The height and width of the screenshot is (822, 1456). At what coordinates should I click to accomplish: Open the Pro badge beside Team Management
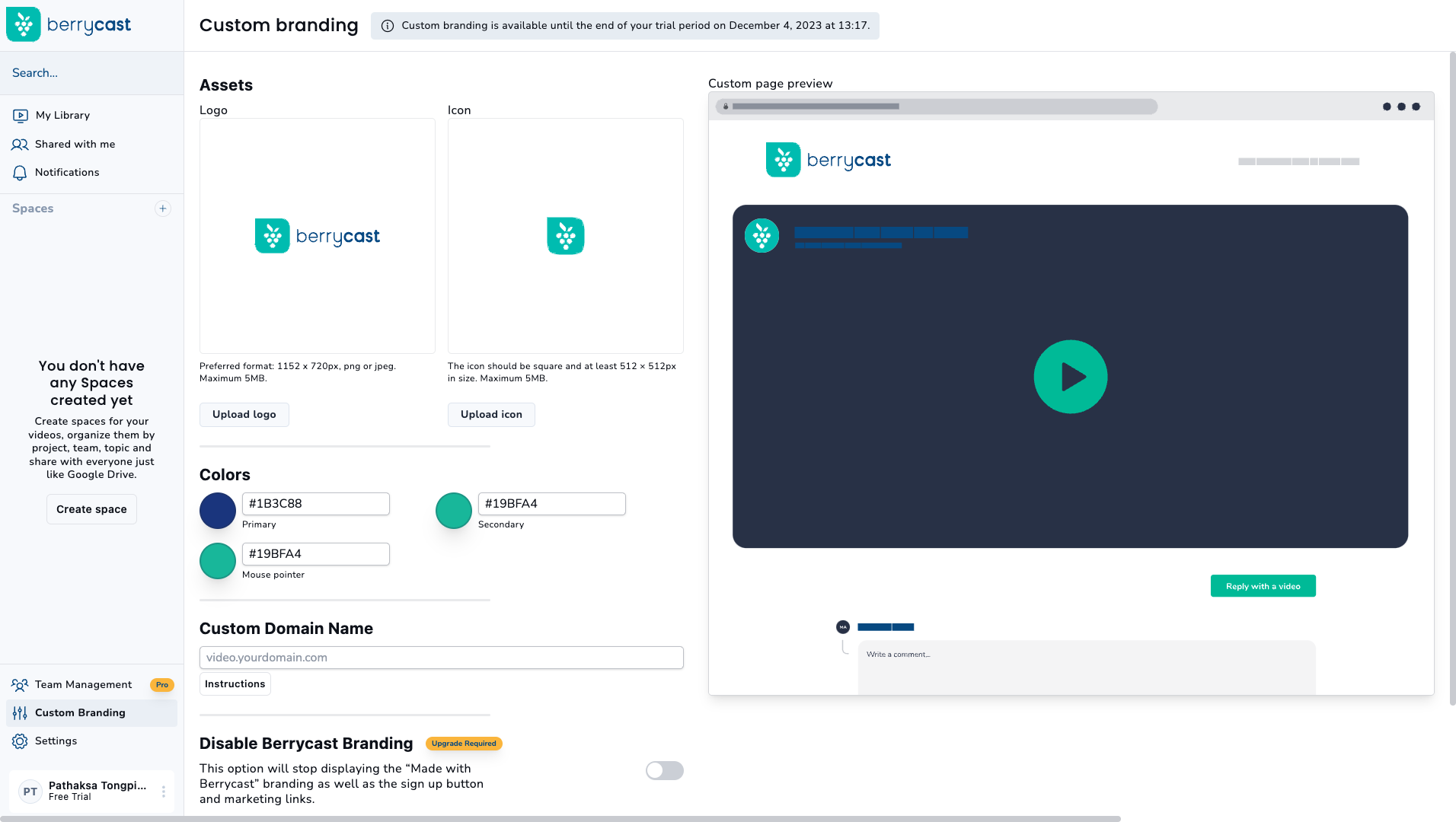pos(161,685)
